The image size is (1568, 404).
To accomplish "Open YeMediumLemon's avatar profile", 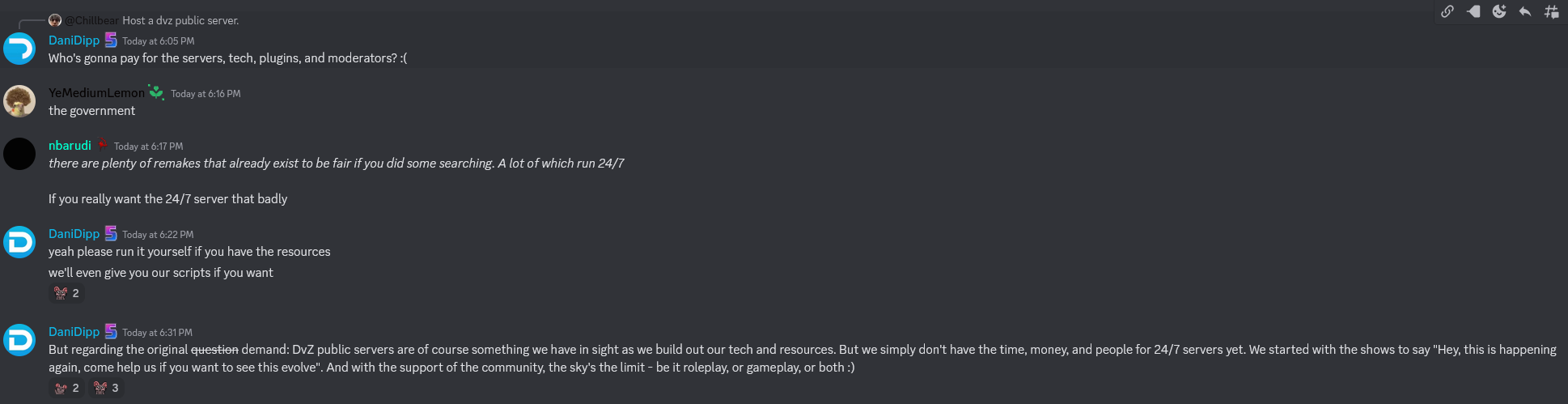I will coord(19,101).
